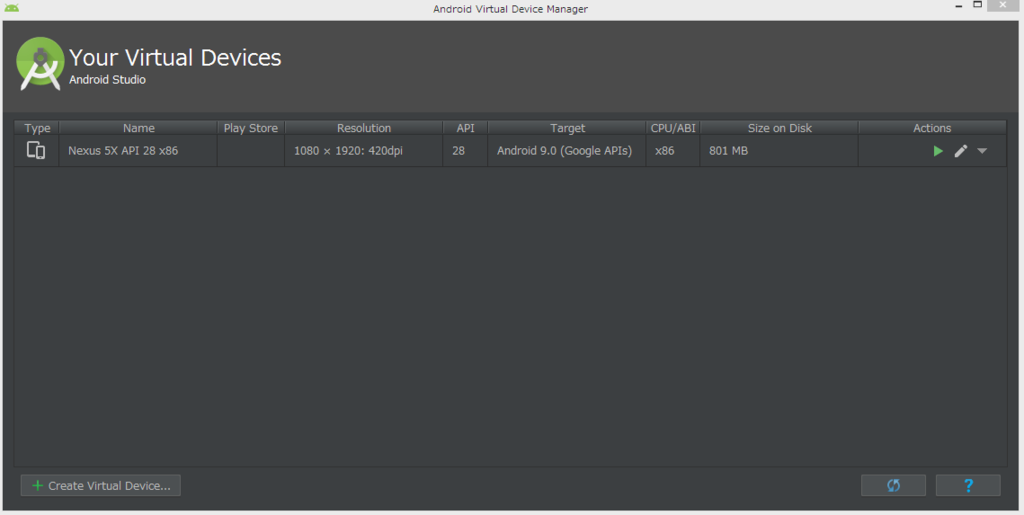Select the Android 9.0 (Google APIs) cell
The width and height of the screenshot is (1024, 515).
[x=568, y=151]
